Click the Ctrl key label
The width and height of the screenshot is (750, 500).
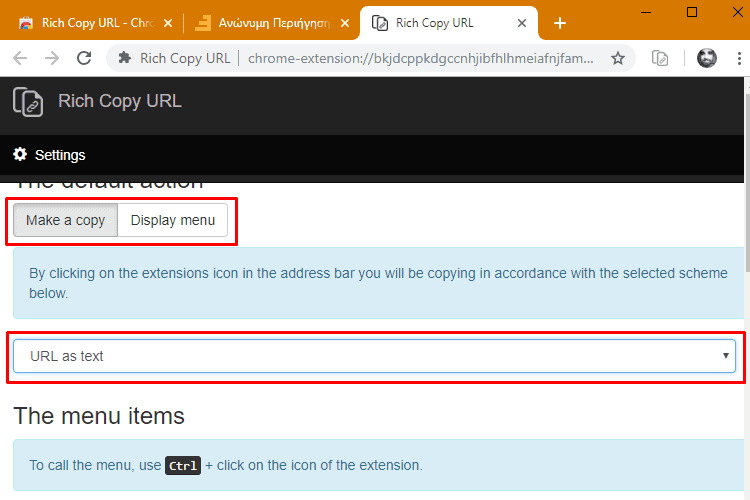tap(183, 466)
